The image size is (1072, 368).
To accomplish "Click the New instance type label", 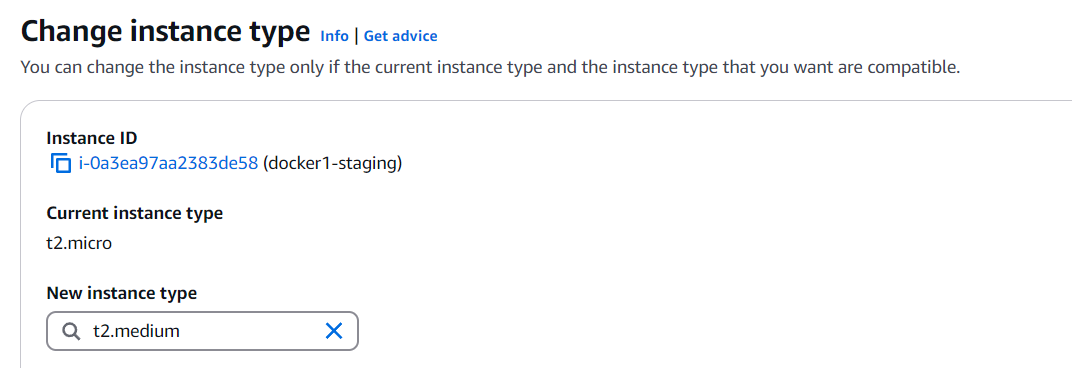I will 122,293.
